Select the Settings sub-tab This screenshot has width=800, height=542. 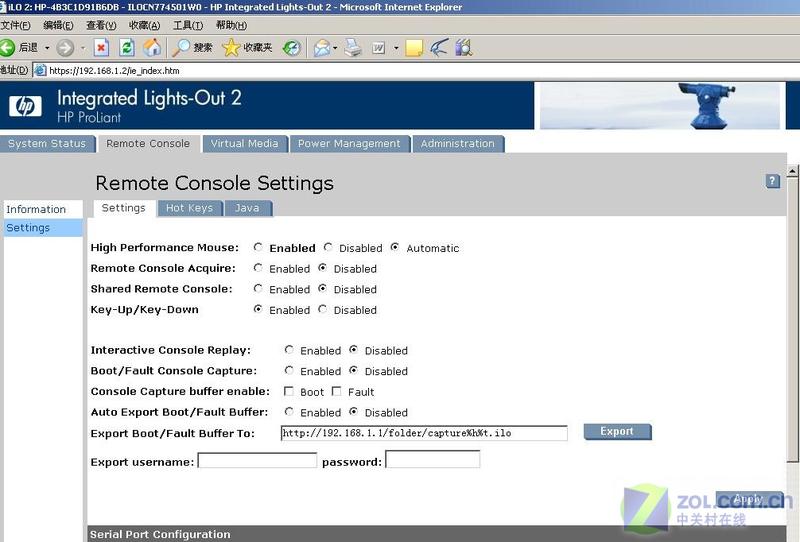point(123,208)
